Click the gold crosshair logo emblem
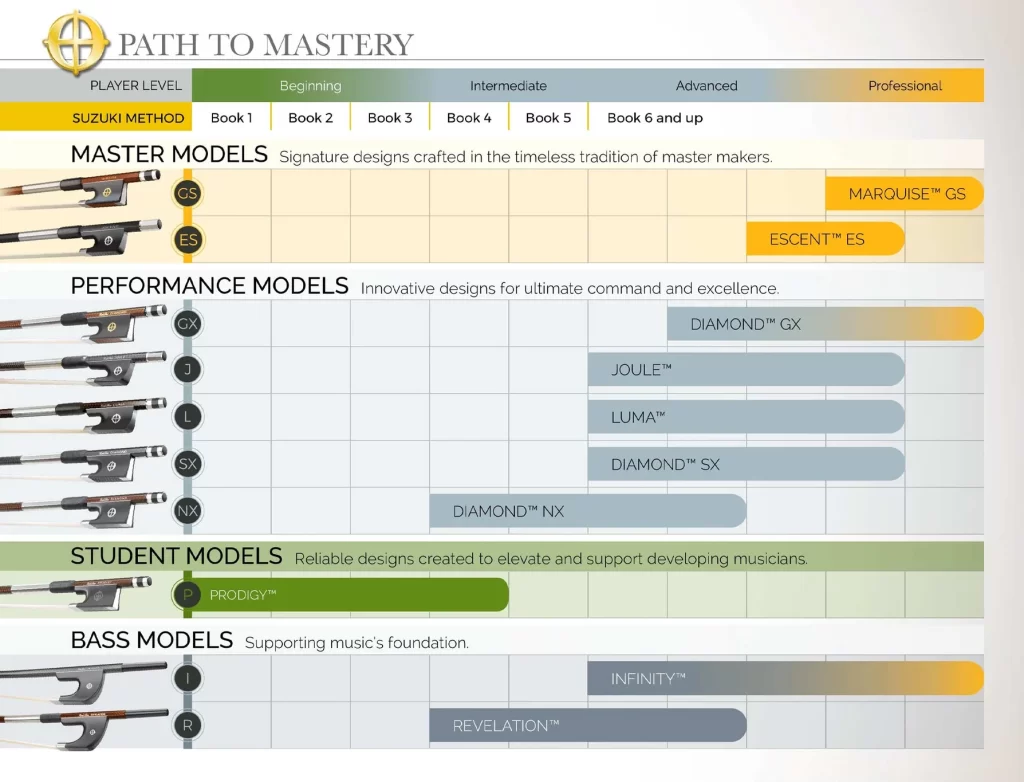Image resolution: width=1024 pixels, height=782 pixels. point(76,43)
